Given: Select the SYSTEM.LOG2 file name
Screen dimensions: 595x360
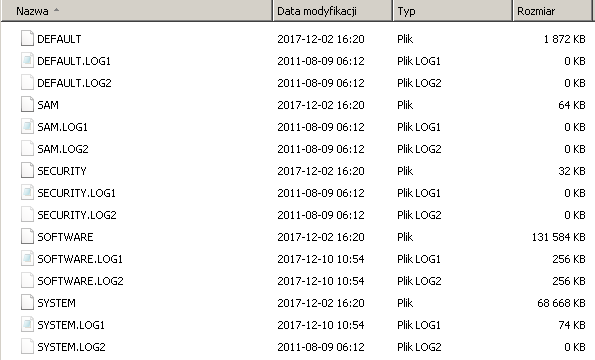Looking at the screenshot, I should point(71,347).
